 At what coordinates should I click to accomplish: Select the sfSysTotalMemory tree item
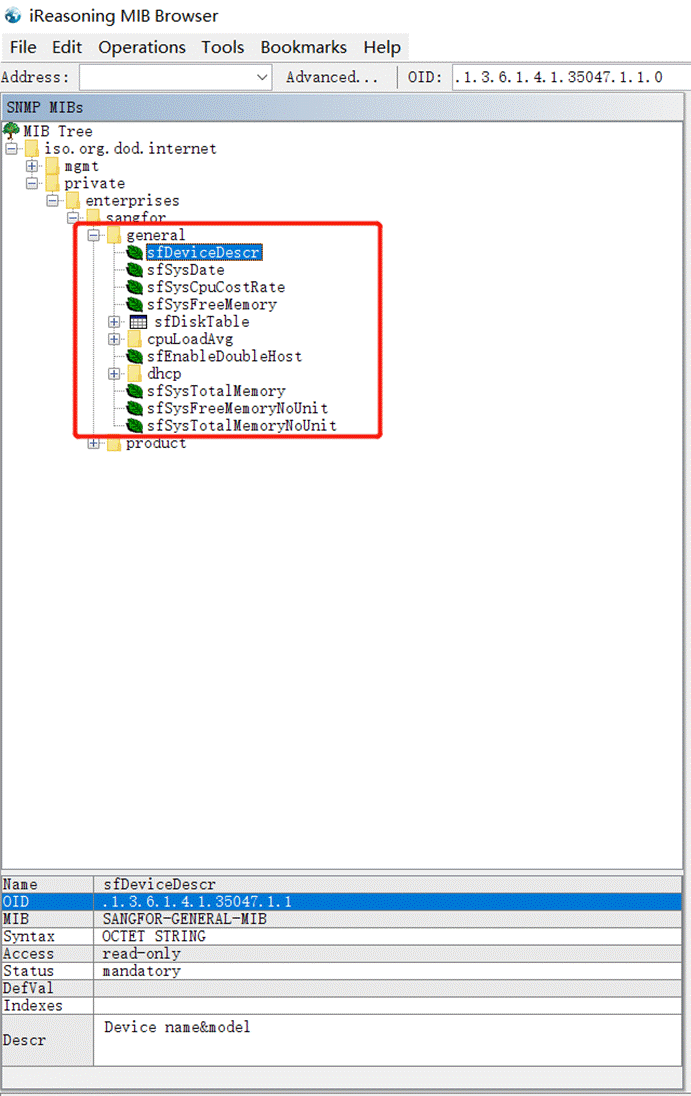tap(216, 391)
